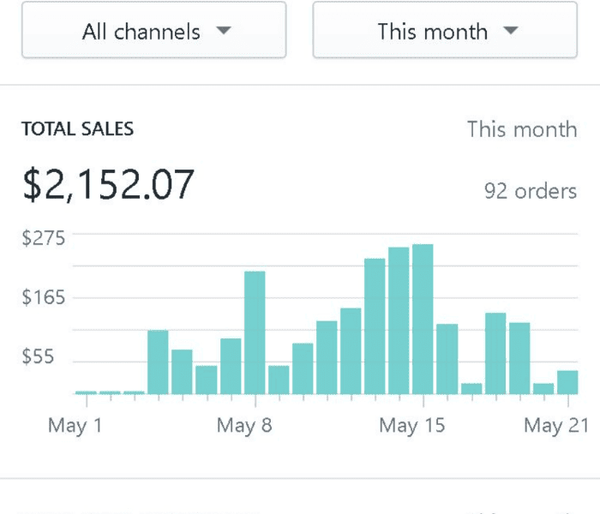Click the TOTAL SALES heading
This screenshot has height=514, width=600.
coord(78,129)
